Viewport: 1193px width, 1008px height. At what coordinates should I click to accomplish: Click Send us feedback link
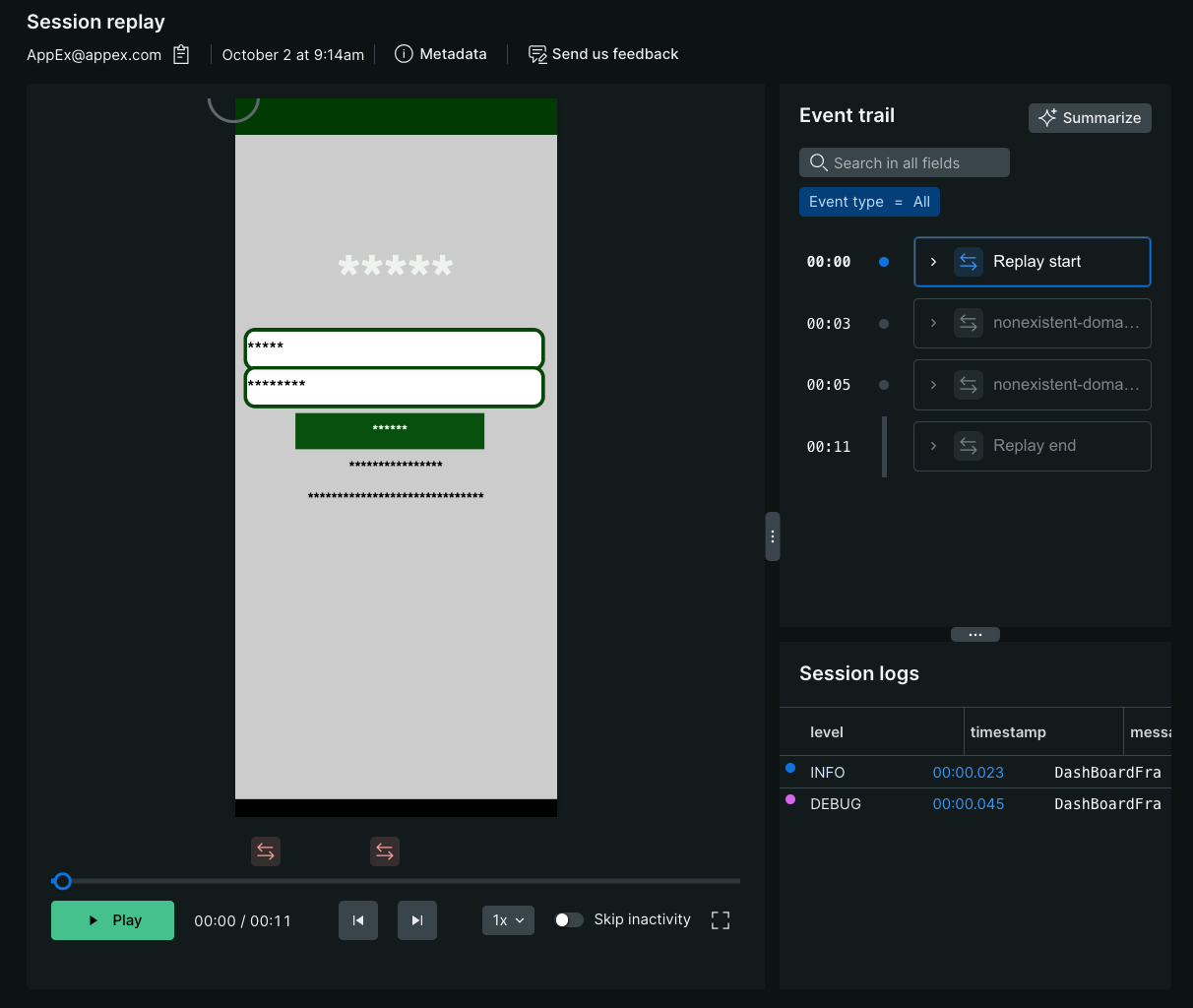602,54
